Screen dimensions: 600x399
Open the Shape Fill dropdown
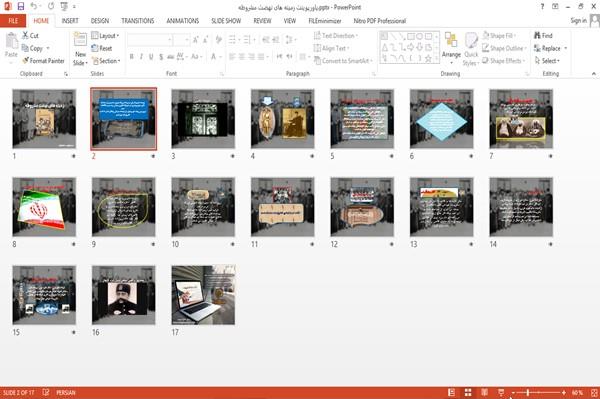(499, 36)
